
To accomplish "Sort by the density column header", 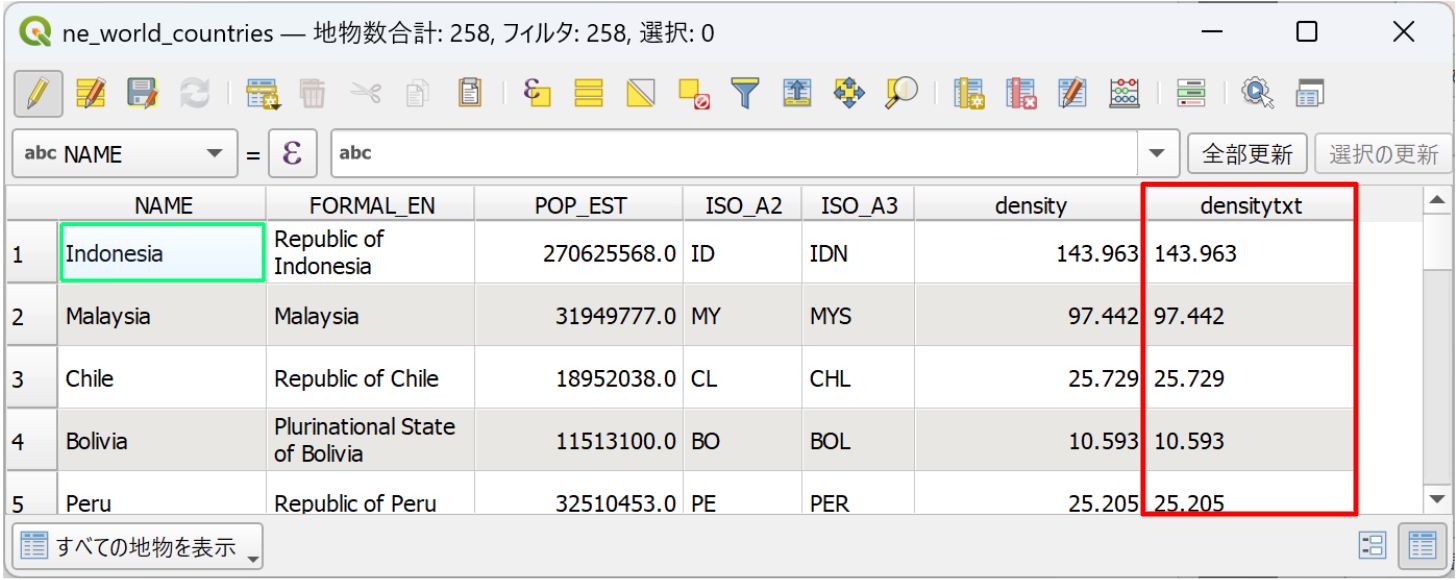I will [1030, 205].
